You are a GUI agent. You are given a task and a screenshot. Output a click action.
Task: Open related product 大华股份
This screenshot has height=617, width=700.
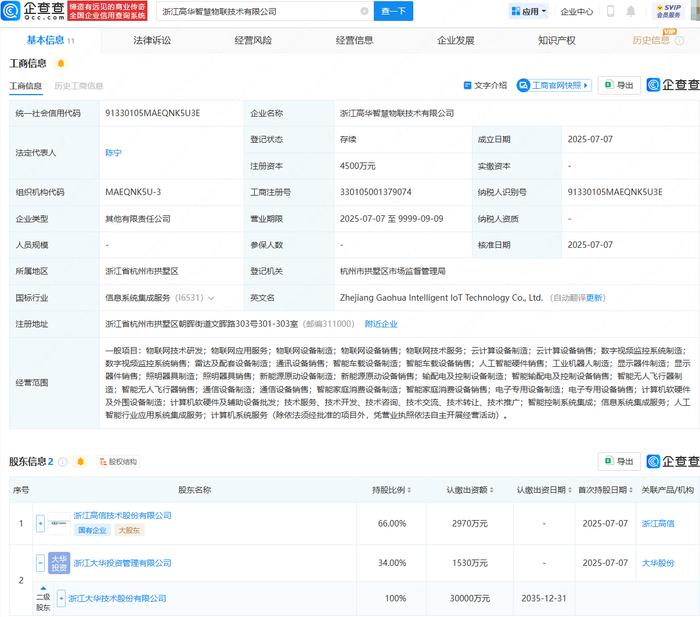click(658, 563)
